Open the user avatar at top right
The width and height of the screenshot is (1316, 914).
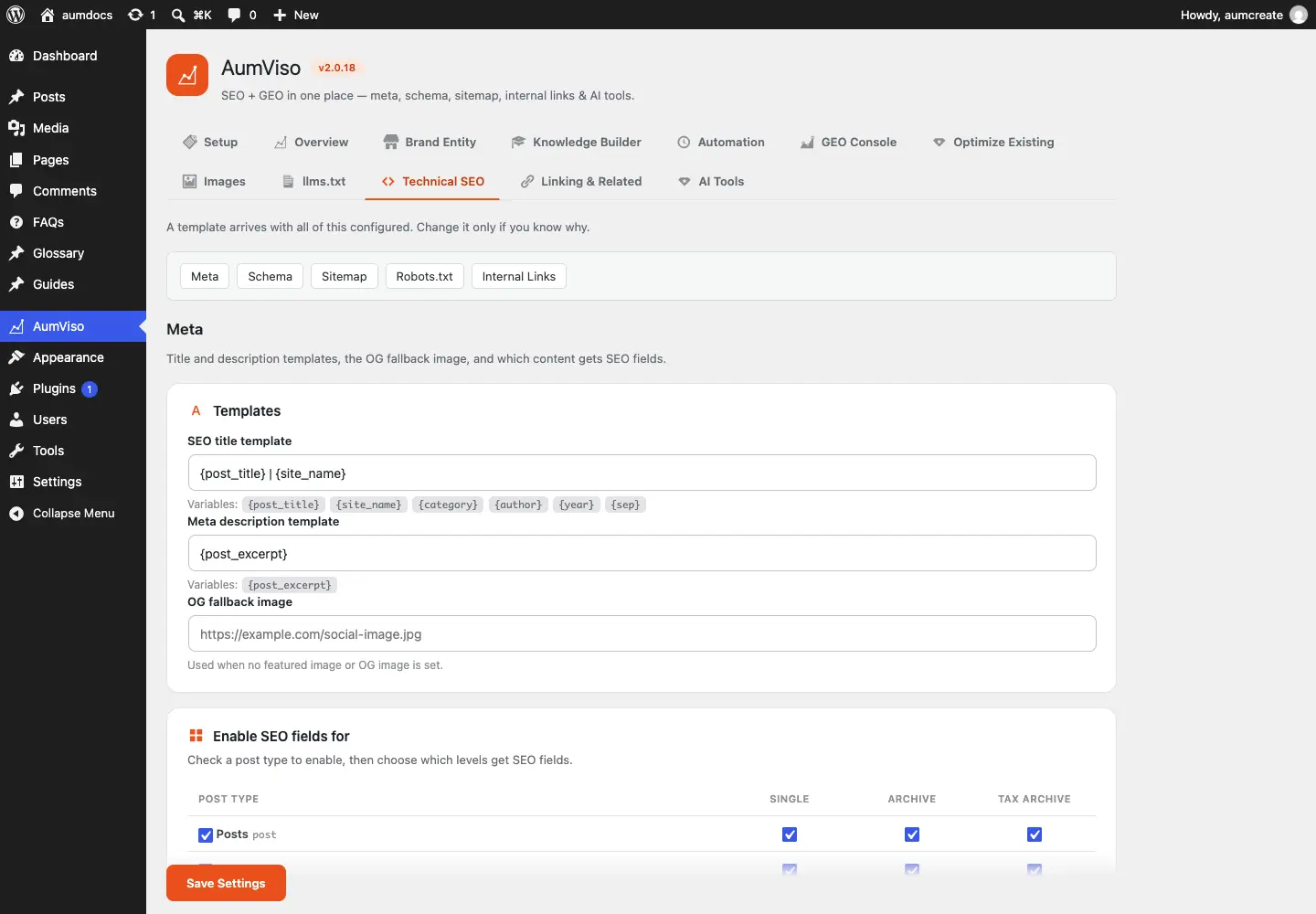coord(1299,15)
